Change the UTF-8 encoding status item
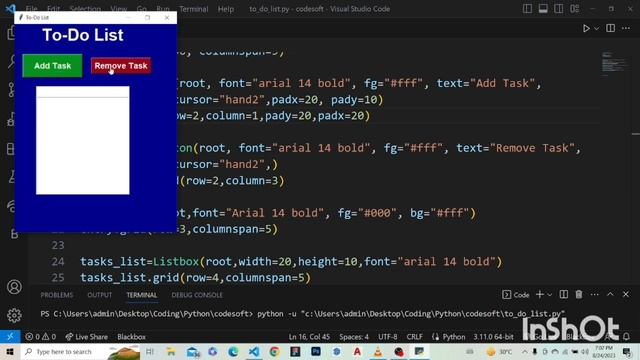This screenshot has width=640, height=360. click(387, 337)
